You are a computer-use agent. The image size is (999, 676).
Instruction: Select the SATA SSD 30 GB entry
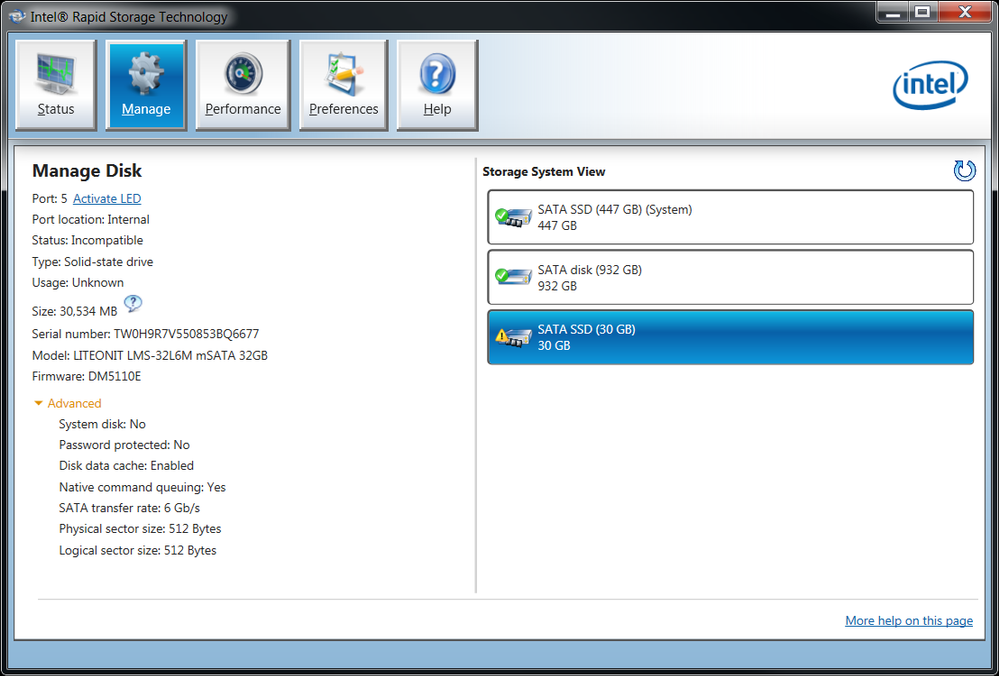coord(730,337)
